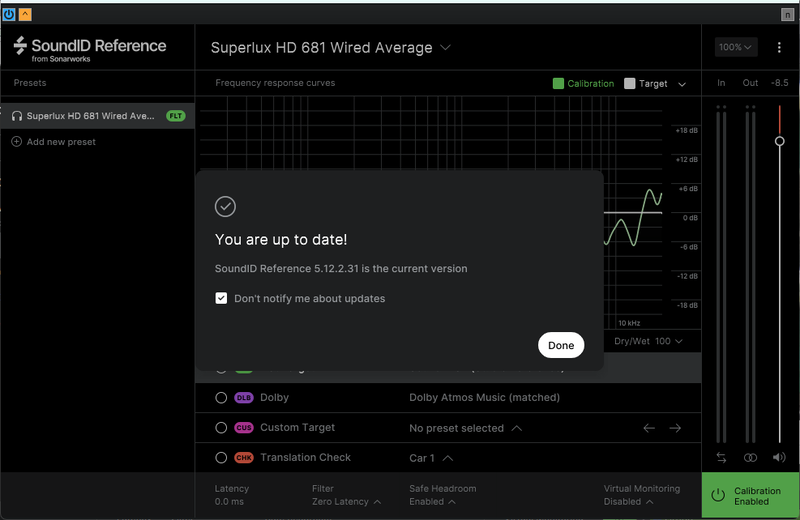Click the SoundID Reference logo
This screenshot has height=520, width=800.
coord(90,49)
